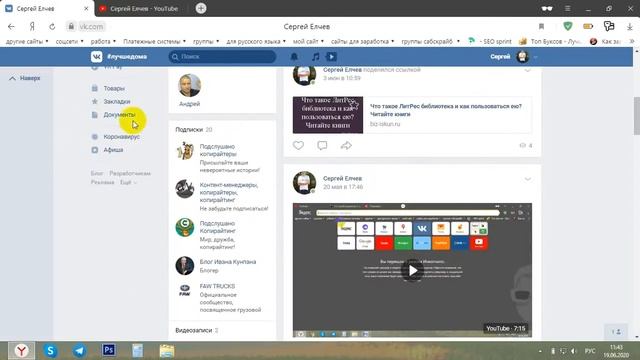Open browser hamburger menu

tap(567, 8)
